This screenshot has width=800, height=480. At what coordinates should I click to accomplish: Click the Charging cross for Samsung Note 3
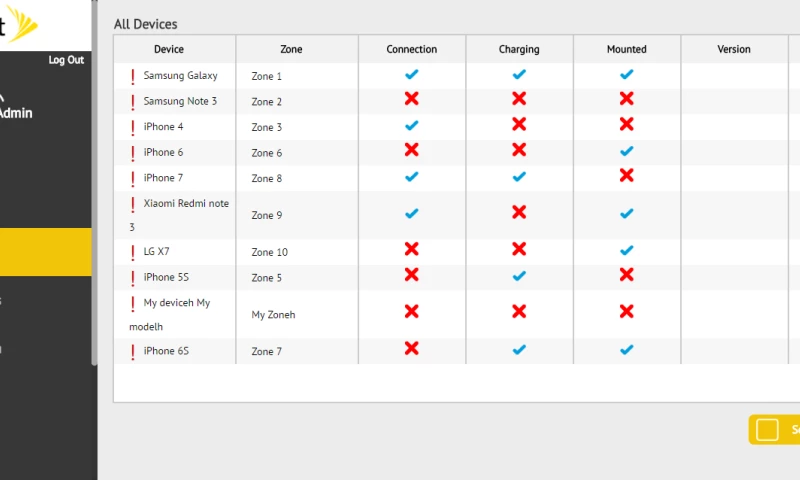519,99
